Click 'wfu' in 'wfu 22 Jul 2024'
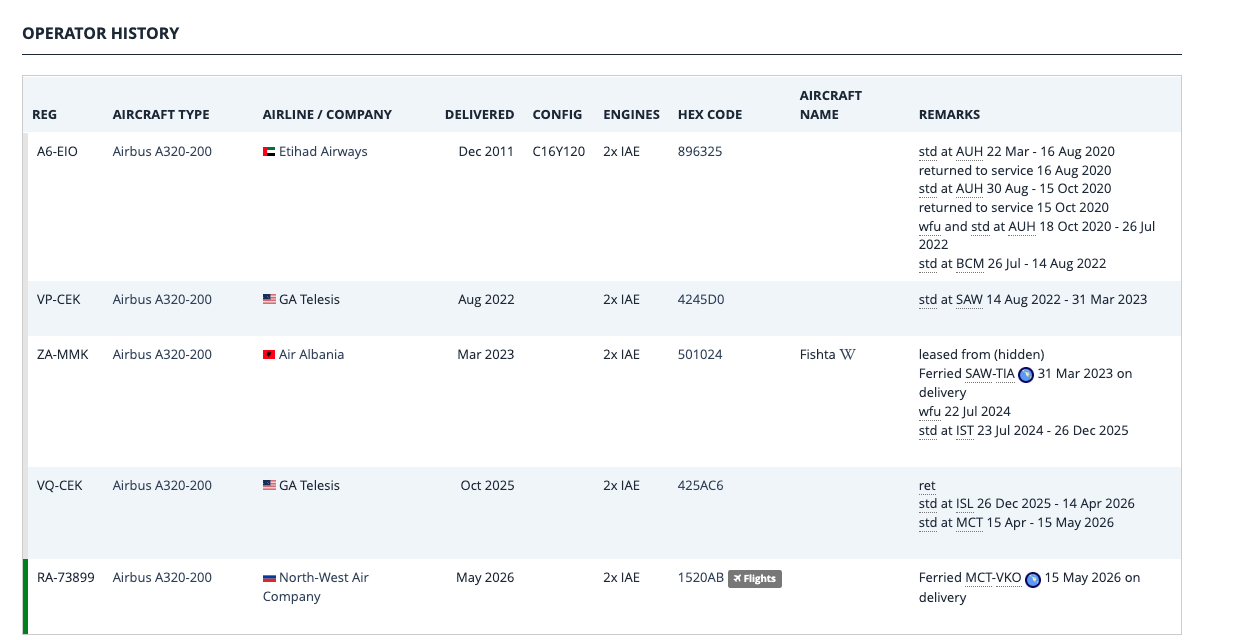Viewport: 1235px width, 640px height. (930, 412)
